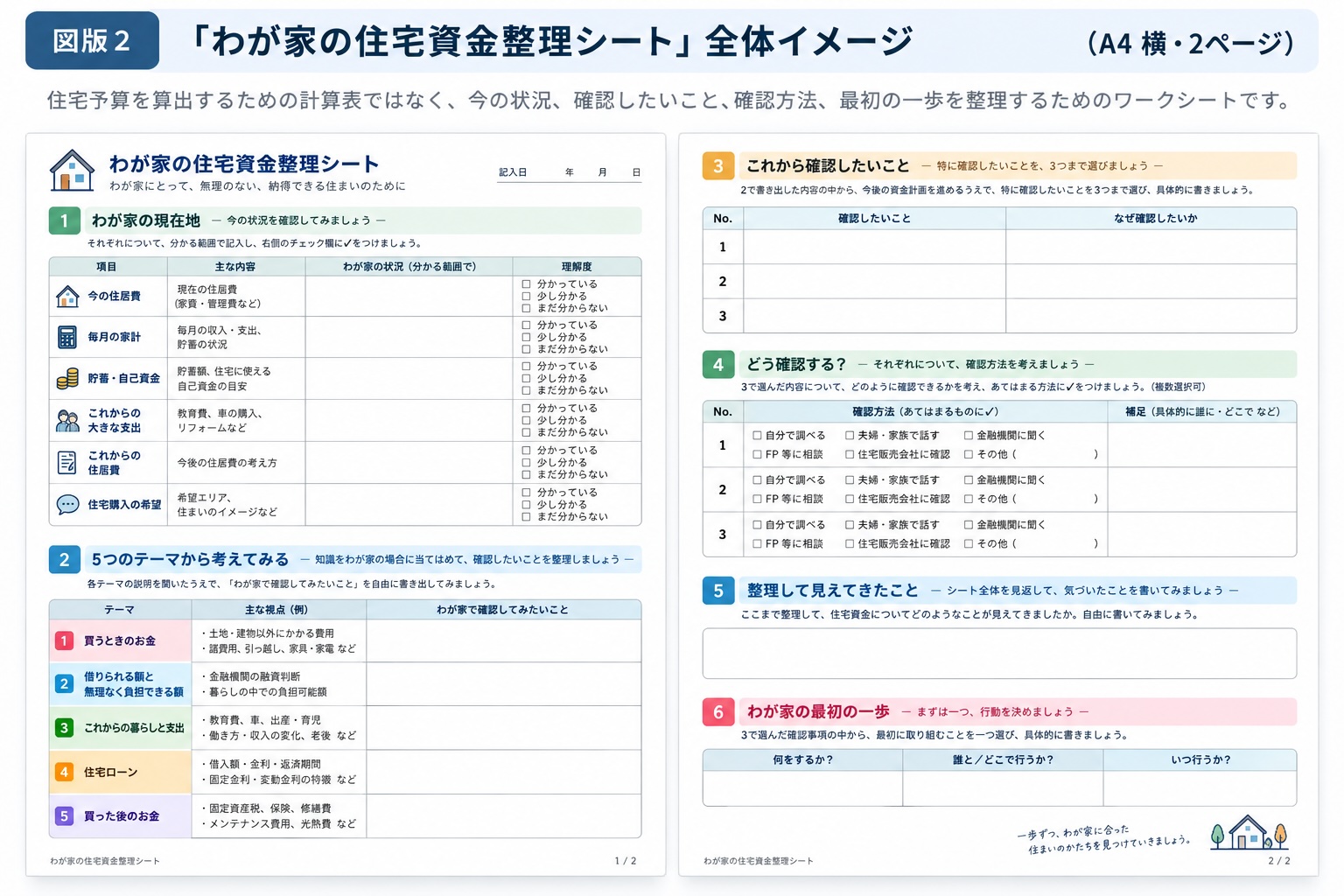This screenshot has width=1344, height=896.
Task: Click green number badge beside これからの暮らしと支出
Action: [x=64, y=727]
